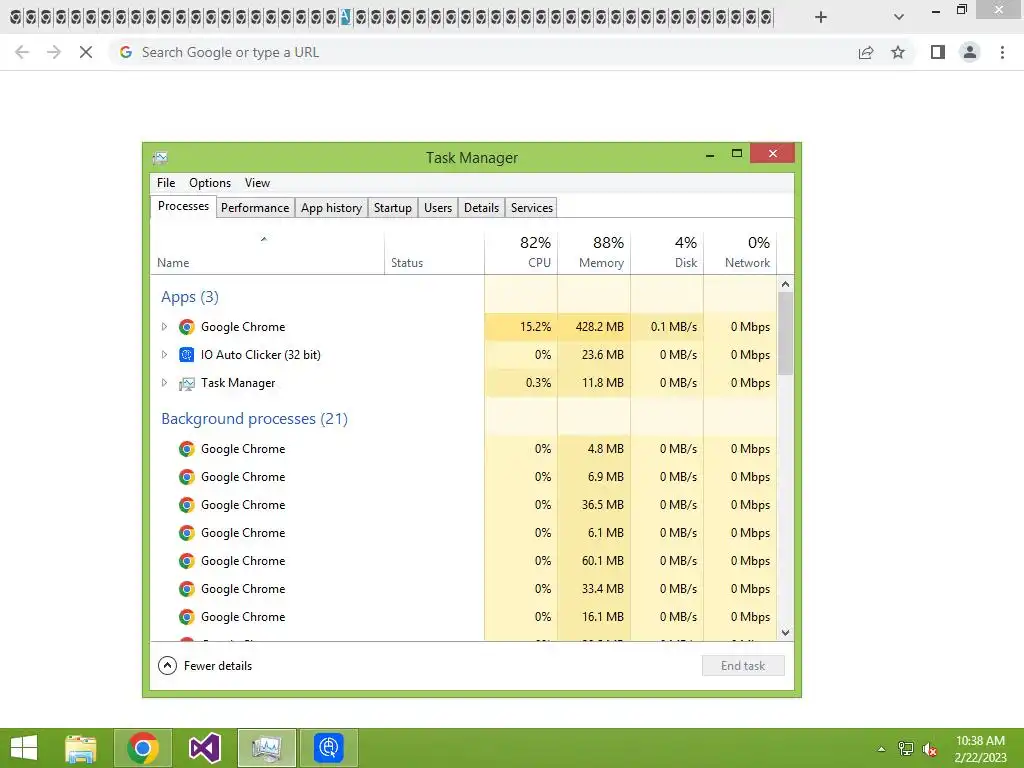Screen dimensions: 1024x768
Task: Stop page loading with the X button
Action: 86,52
